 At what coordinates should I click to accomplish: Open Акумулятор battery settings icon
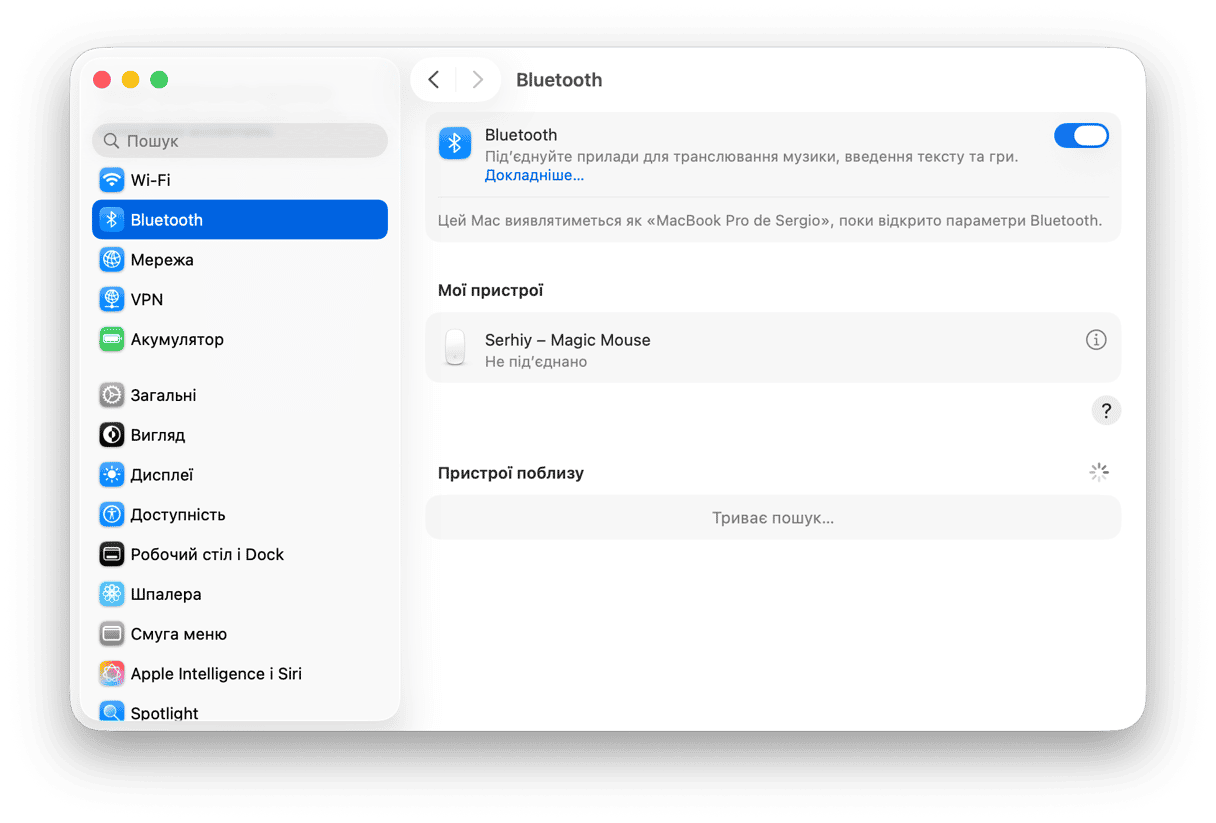(112, 340)
